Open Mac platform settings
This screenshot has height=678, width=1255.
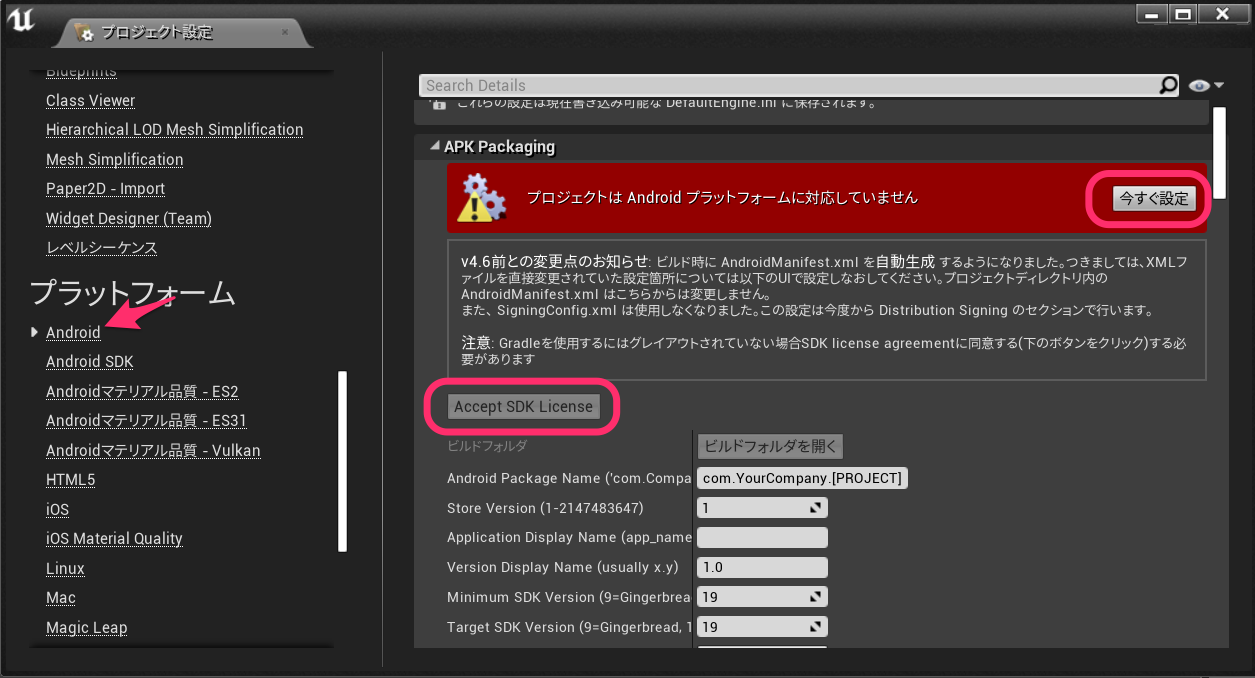pos(60,598)
